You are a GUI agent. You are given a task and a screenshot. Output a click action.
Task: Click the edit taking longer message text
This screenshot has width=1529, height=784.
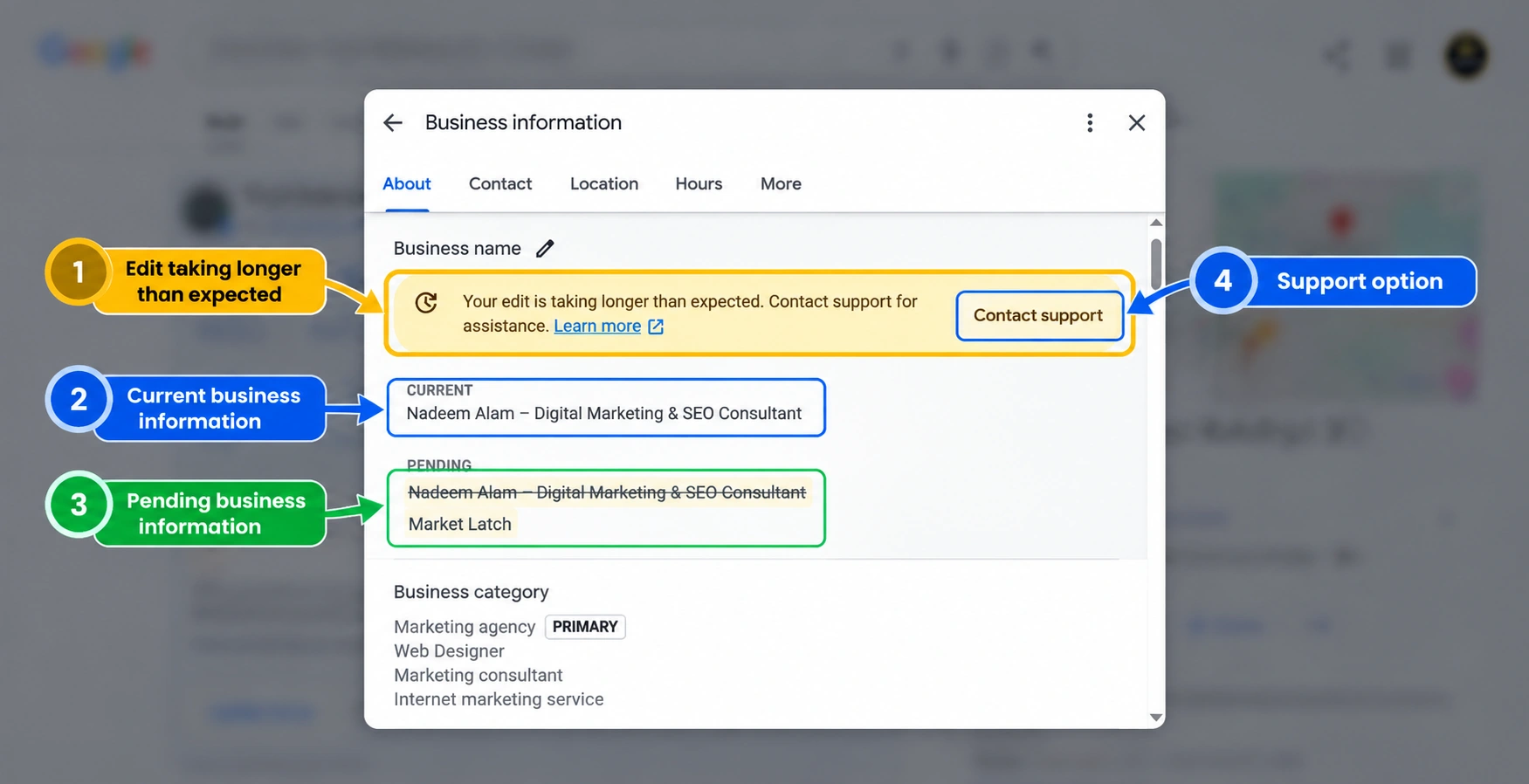pyautogui.click(x=690, y=313)
